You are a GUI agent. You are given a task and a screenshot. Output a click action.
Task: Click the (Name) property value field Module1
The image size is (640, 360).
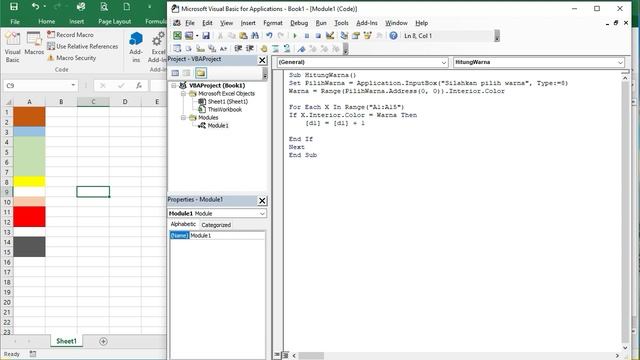[x=227, y=236]
